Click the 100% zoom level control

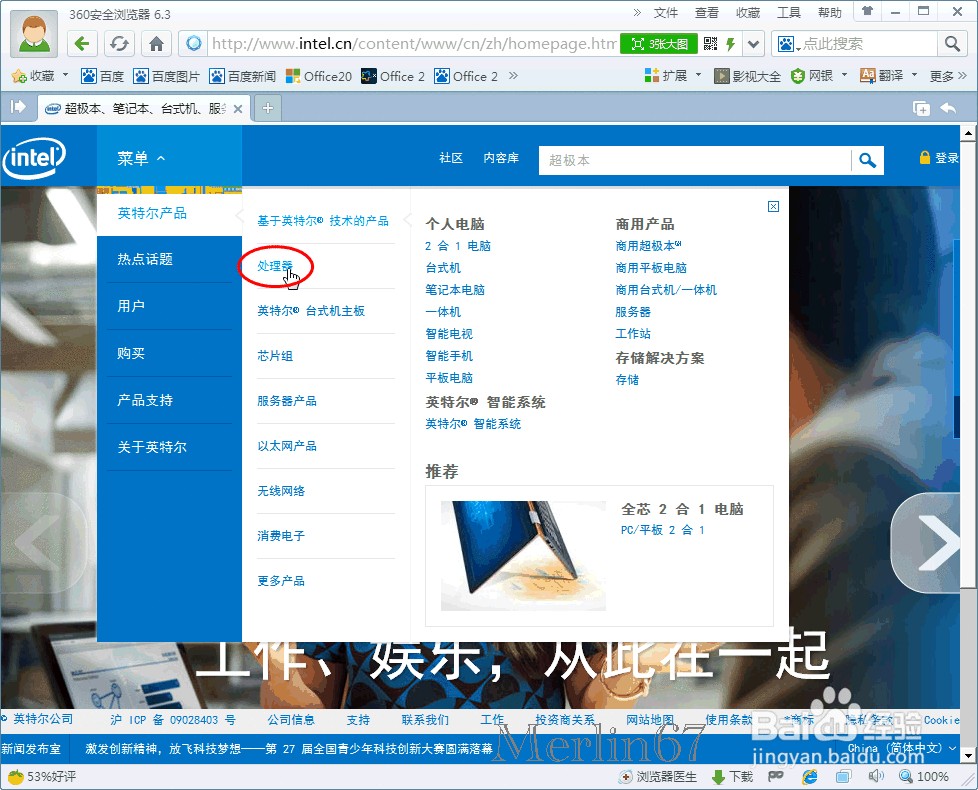[924, 777]
